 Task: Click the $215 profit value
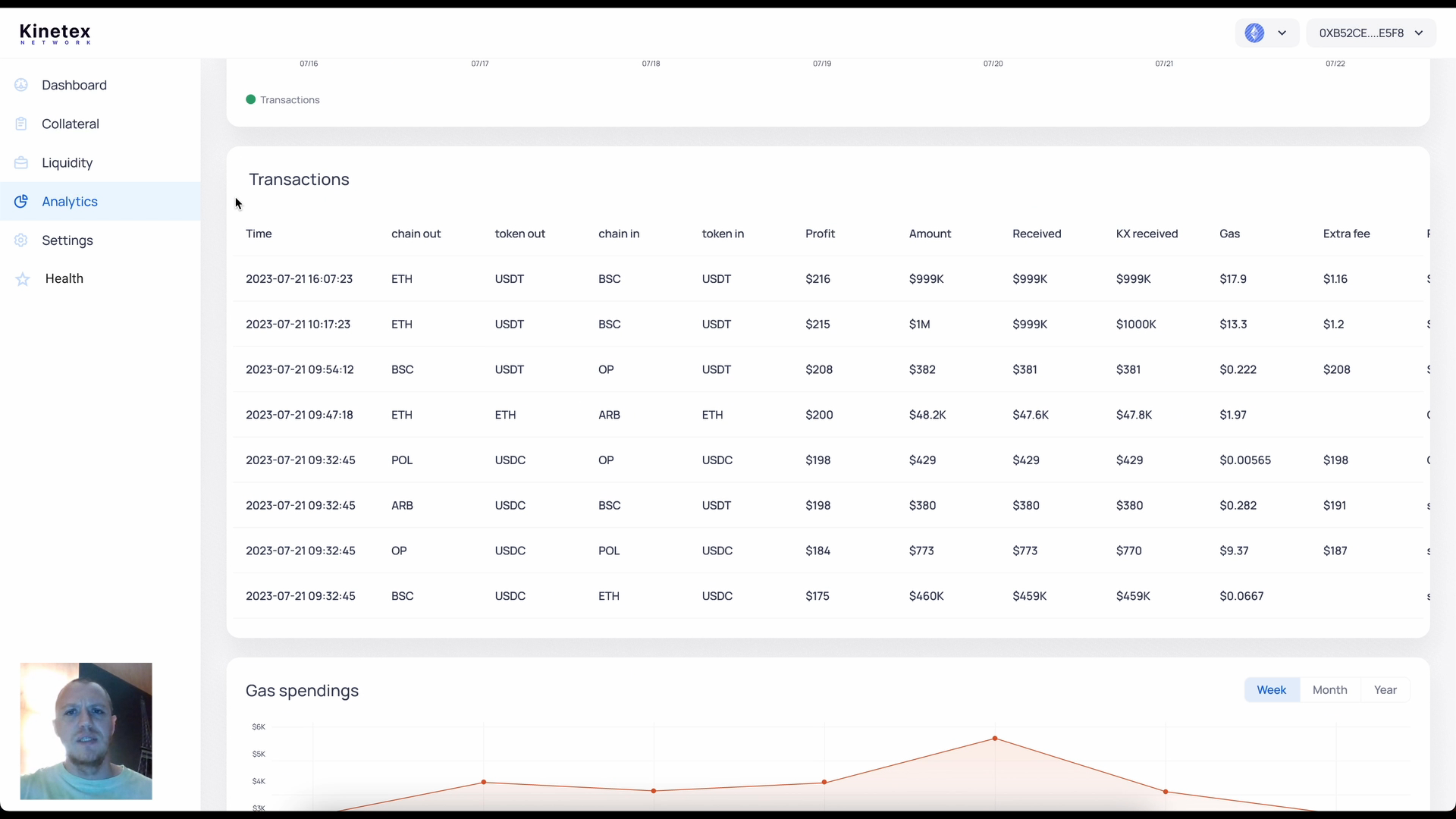point(817,325)
